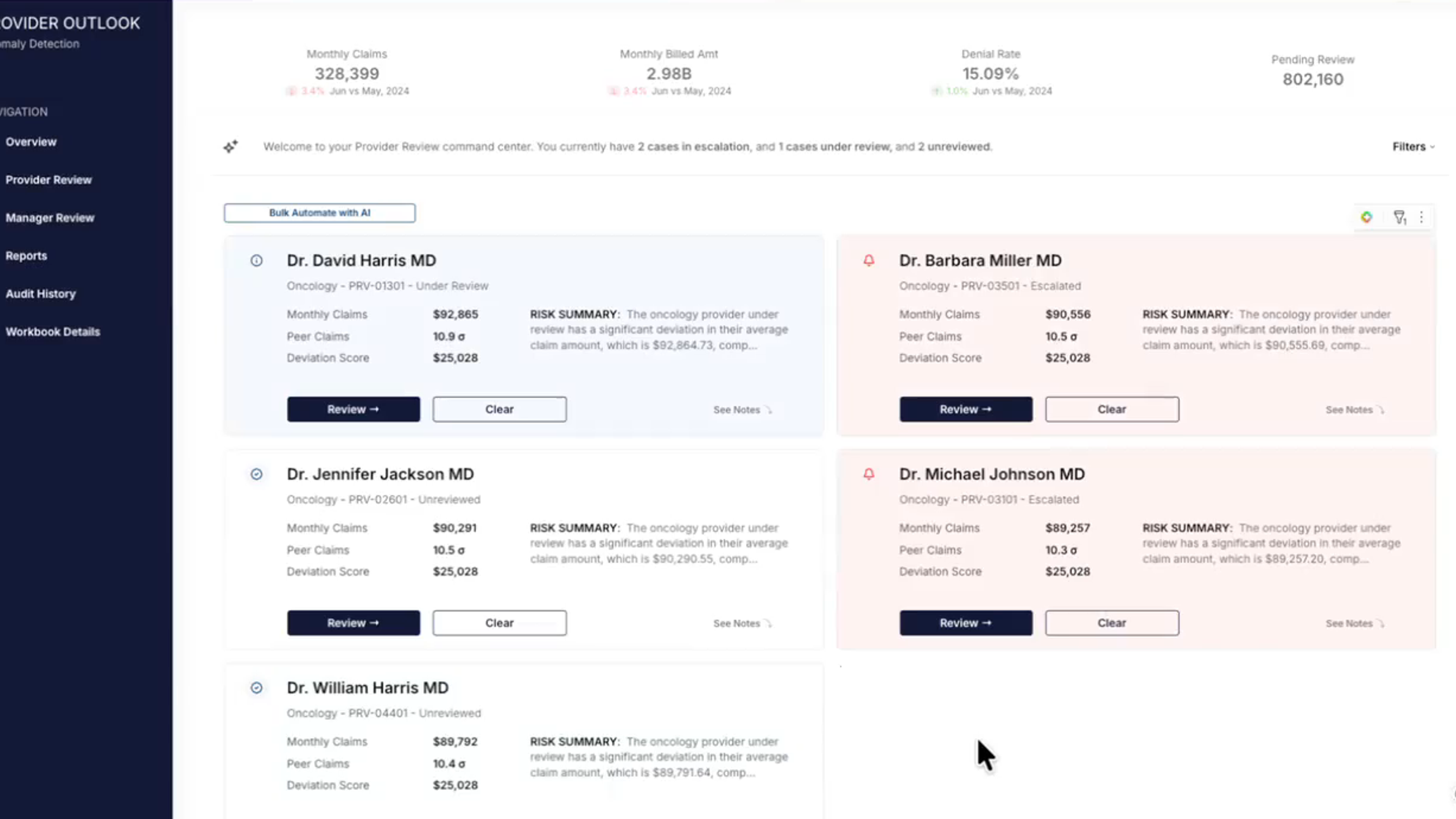This screenshot has width=1456, height=819.
Task: Click the 10.3 σ peer claims value
Action: pyautogui.click(x=1061, y=550)
